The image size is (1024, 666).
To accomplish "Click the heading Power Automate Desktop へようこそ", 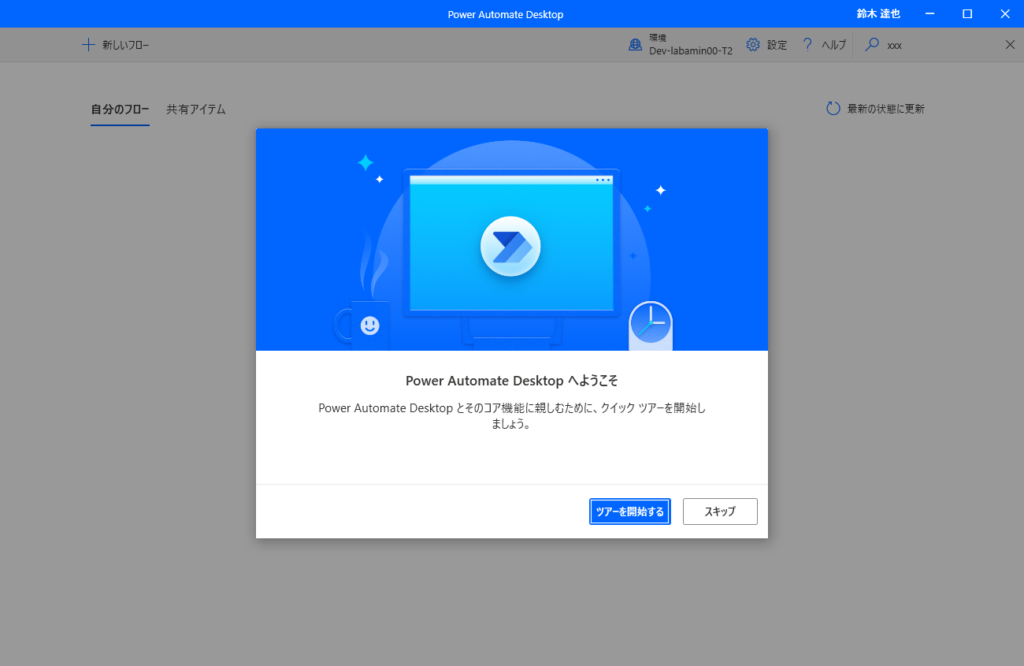I will (511, 381).
